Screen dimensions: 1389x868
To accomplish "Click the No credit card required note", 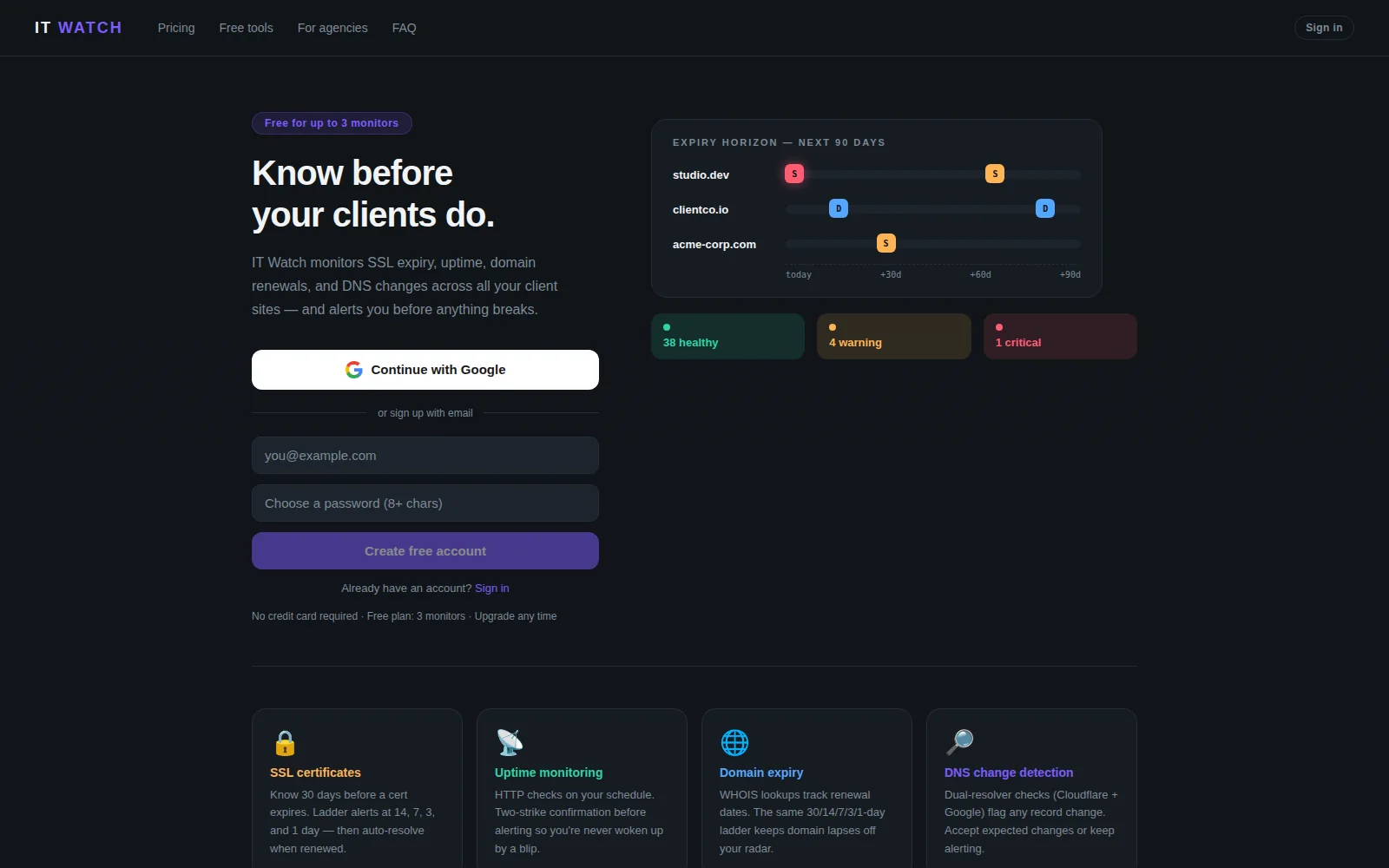I will (405, 616).
